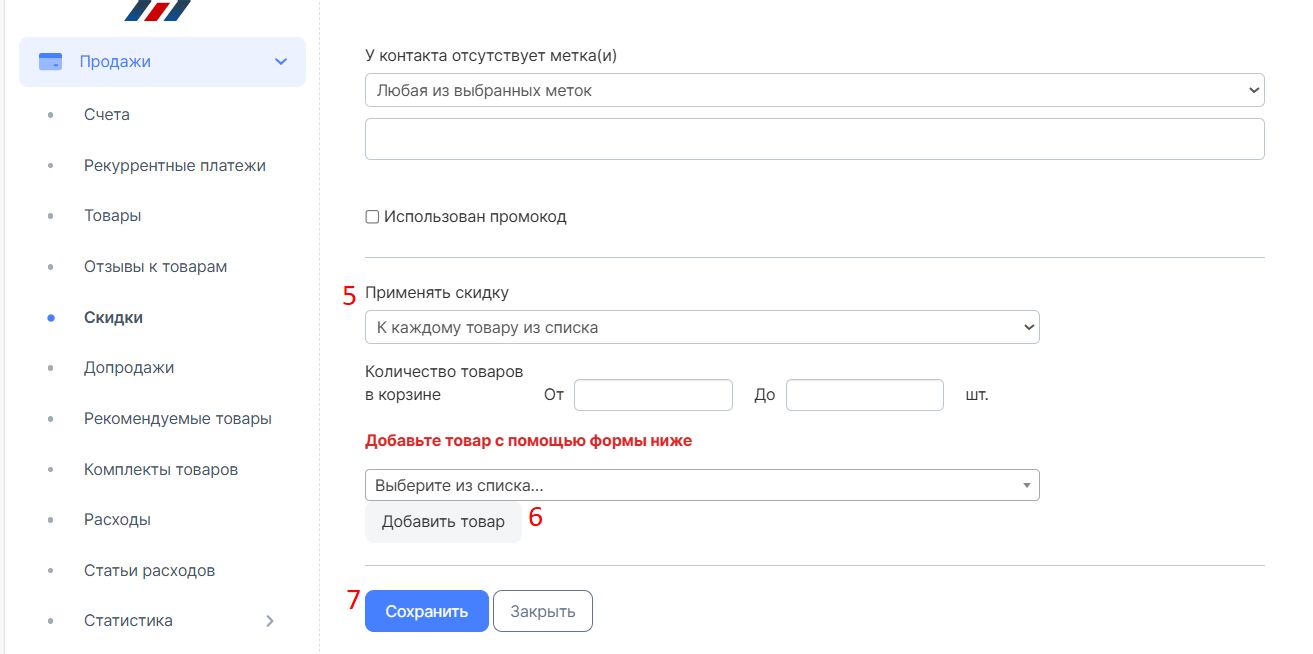This screenshot has width=1313, height=654.
Task: Collapse the Продажи section chevron
Action: click(281, 62)
